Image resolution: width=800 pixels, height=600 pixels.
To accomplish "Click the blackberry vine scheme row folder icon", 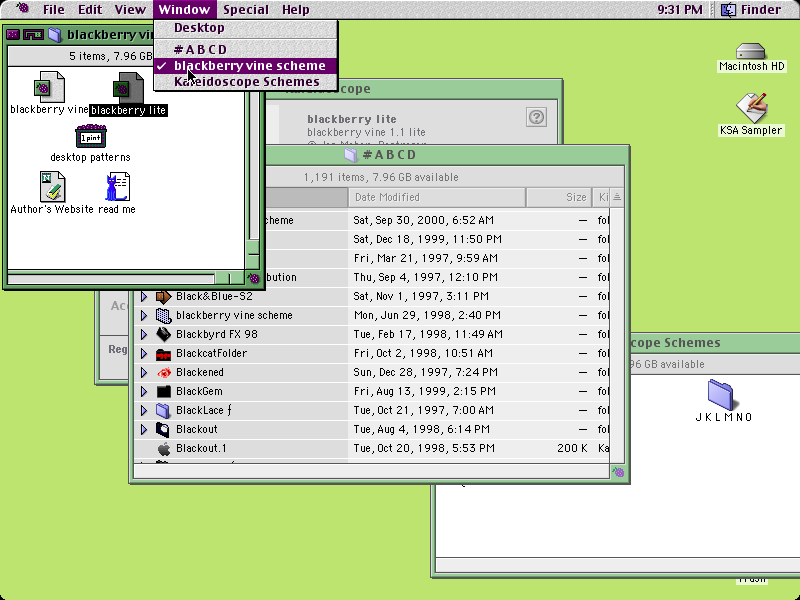I will [163, 316].
